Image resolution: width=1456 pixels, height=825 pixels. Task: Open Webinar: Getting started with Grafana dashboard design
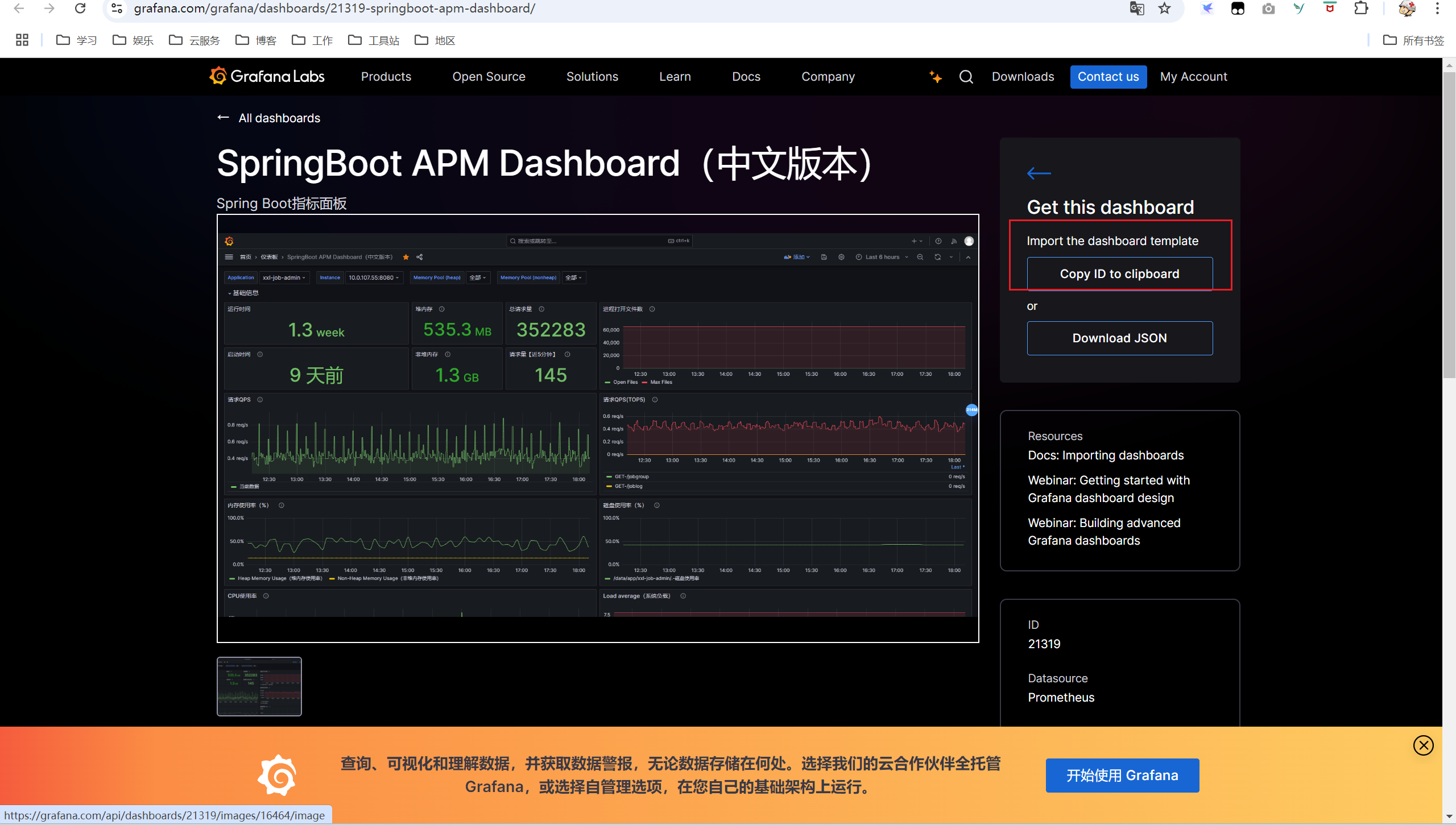[x=1109, y=488]
